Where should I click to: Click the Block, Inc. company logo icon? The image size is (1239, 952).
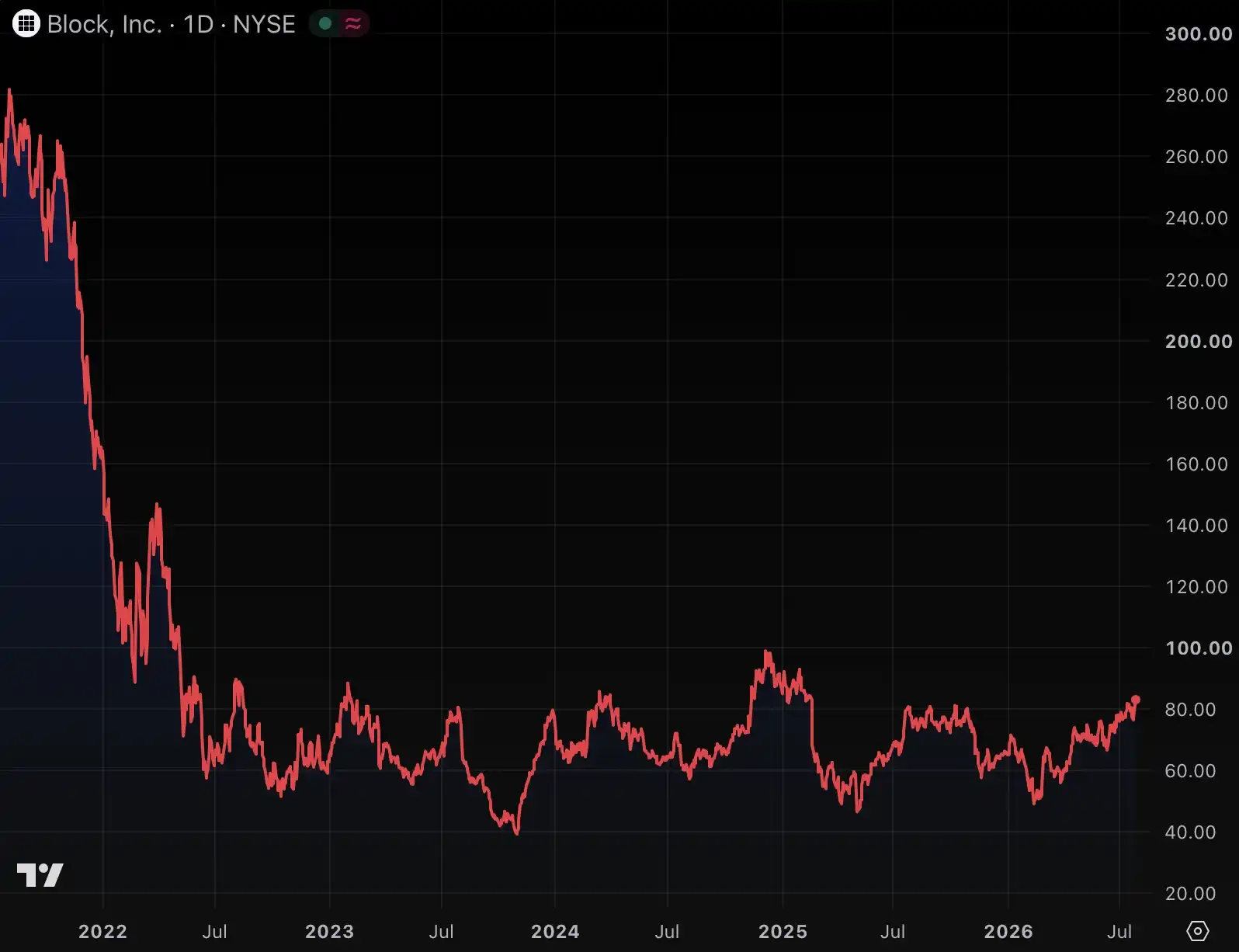pyautogui.click(x=26, y=24)
